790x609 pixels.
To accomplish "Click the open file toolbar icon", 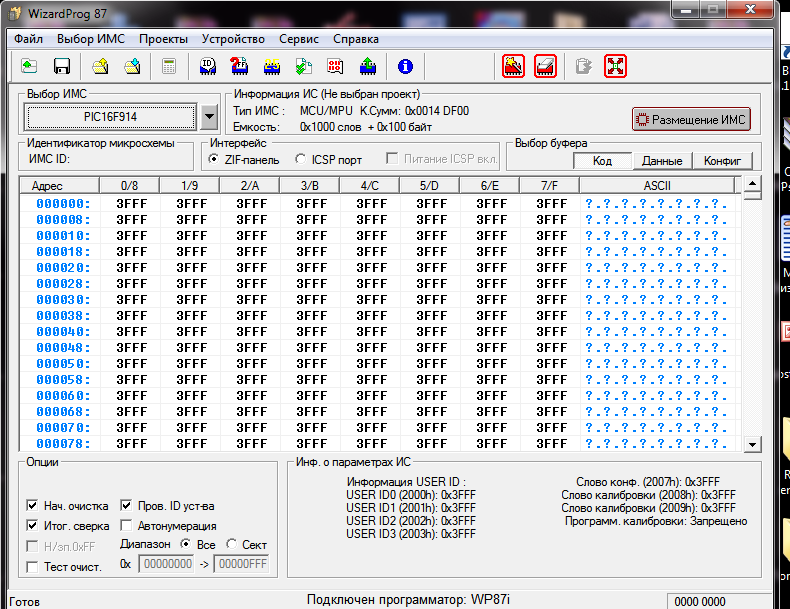I will tap(29, 66).
